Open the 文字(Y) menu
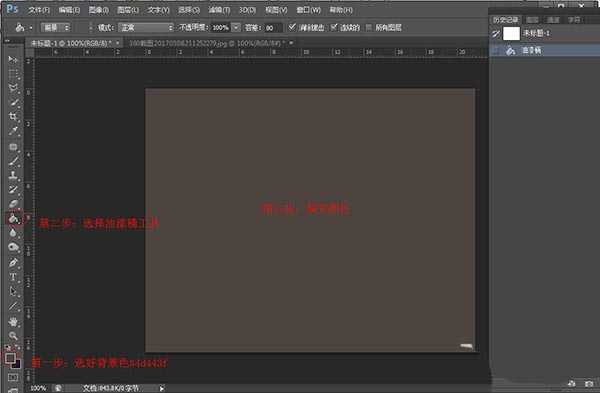The image size is (600, 393). click(x=158, y=10)
